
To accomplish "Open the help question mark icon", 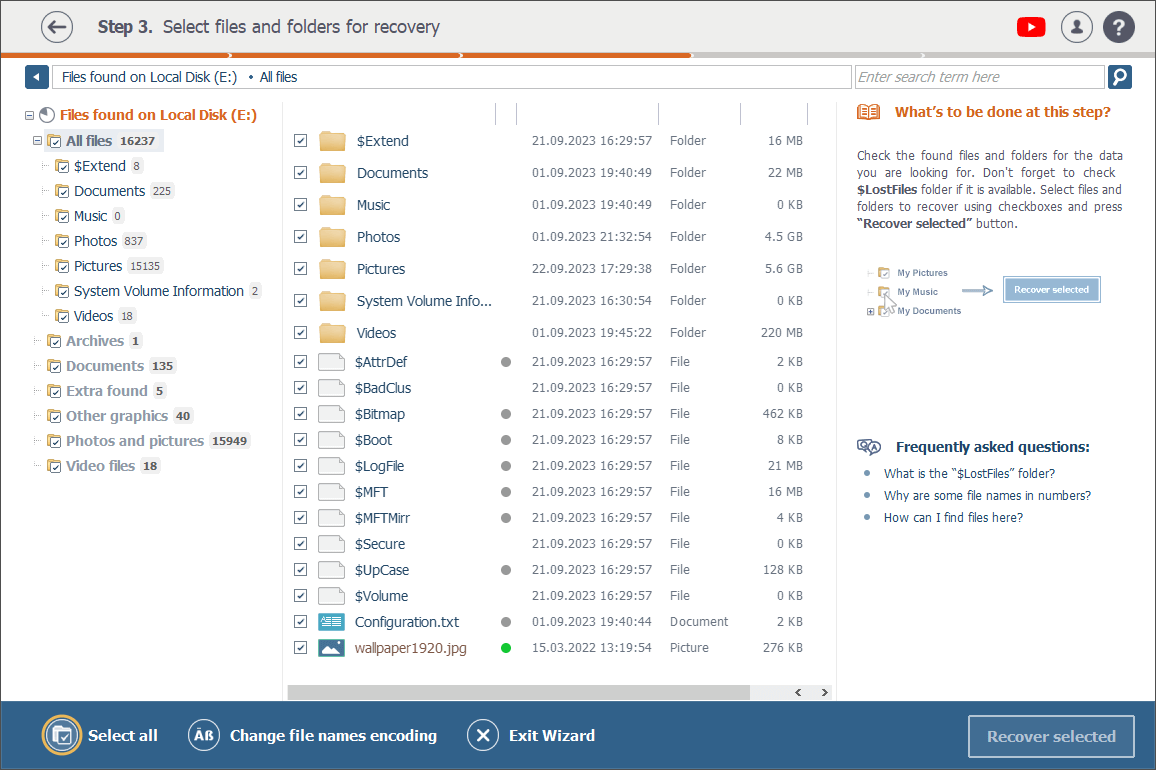I will pos(1119,27).
